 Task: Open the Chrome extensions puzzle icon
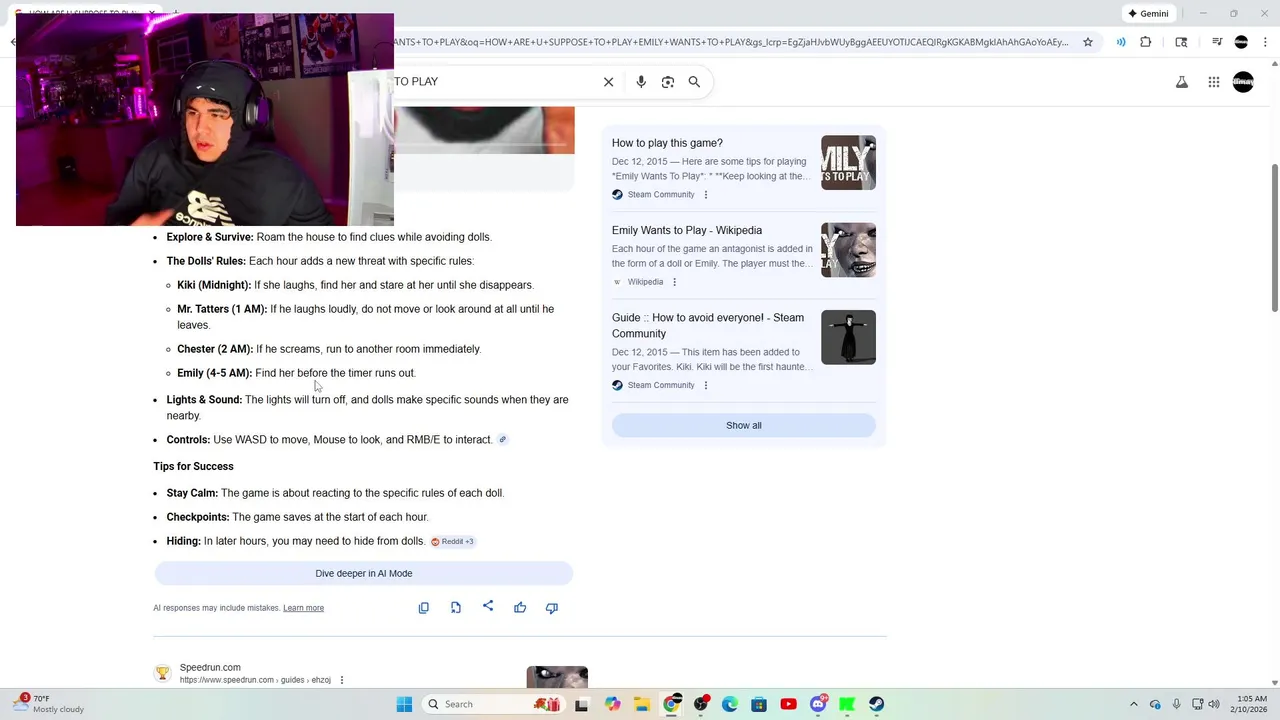coord(1146,42)
